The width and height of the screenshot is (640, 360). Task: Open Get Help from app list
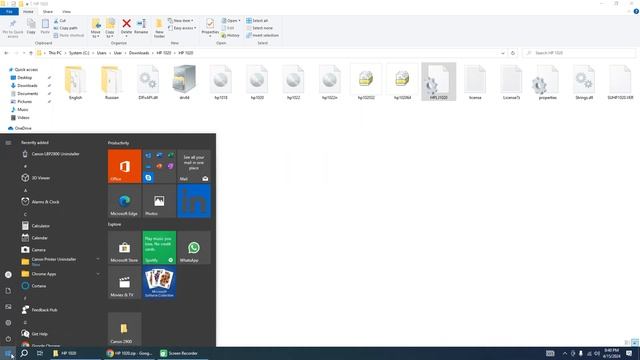tap(40, 334)
